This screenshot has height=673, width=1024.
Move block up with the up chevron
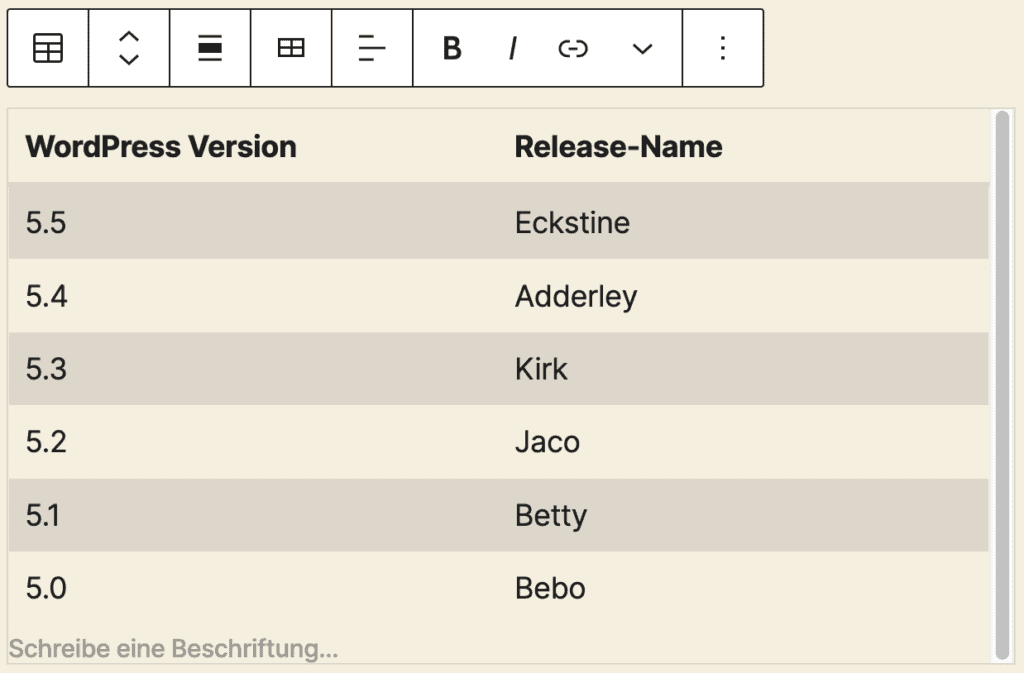(x=129, y=37)
